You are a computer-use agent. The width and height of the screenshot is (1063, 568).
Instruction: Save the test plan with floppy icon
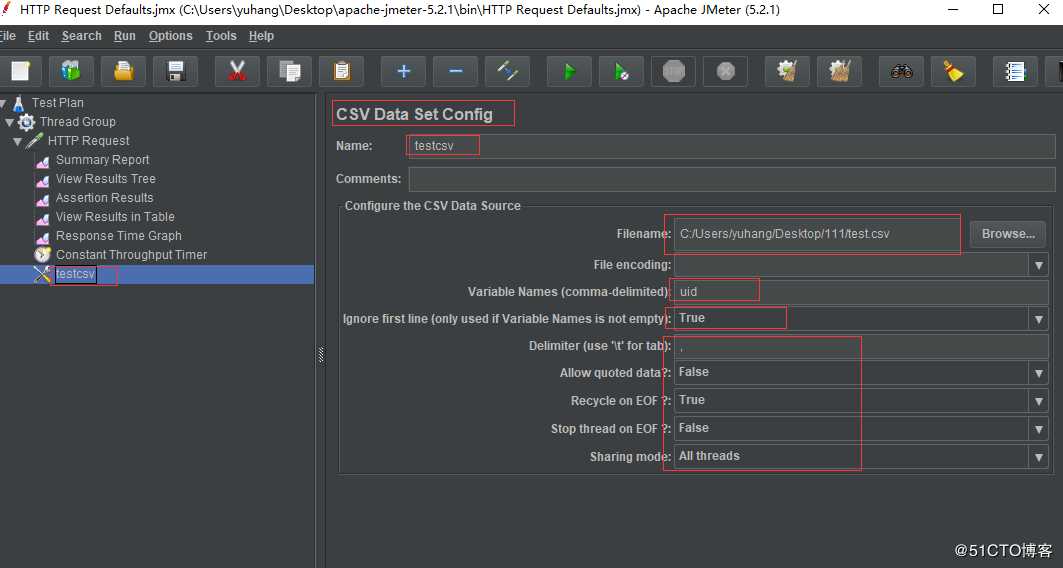pyautogui.click(x=176, y=71)
